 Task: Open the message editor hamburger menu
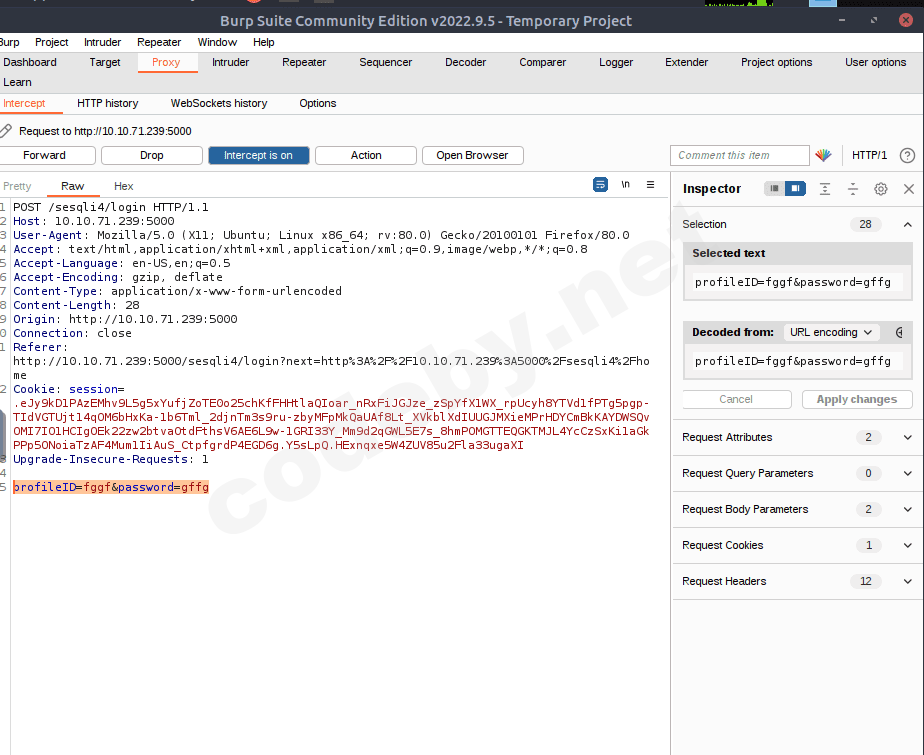pos(650,185)
